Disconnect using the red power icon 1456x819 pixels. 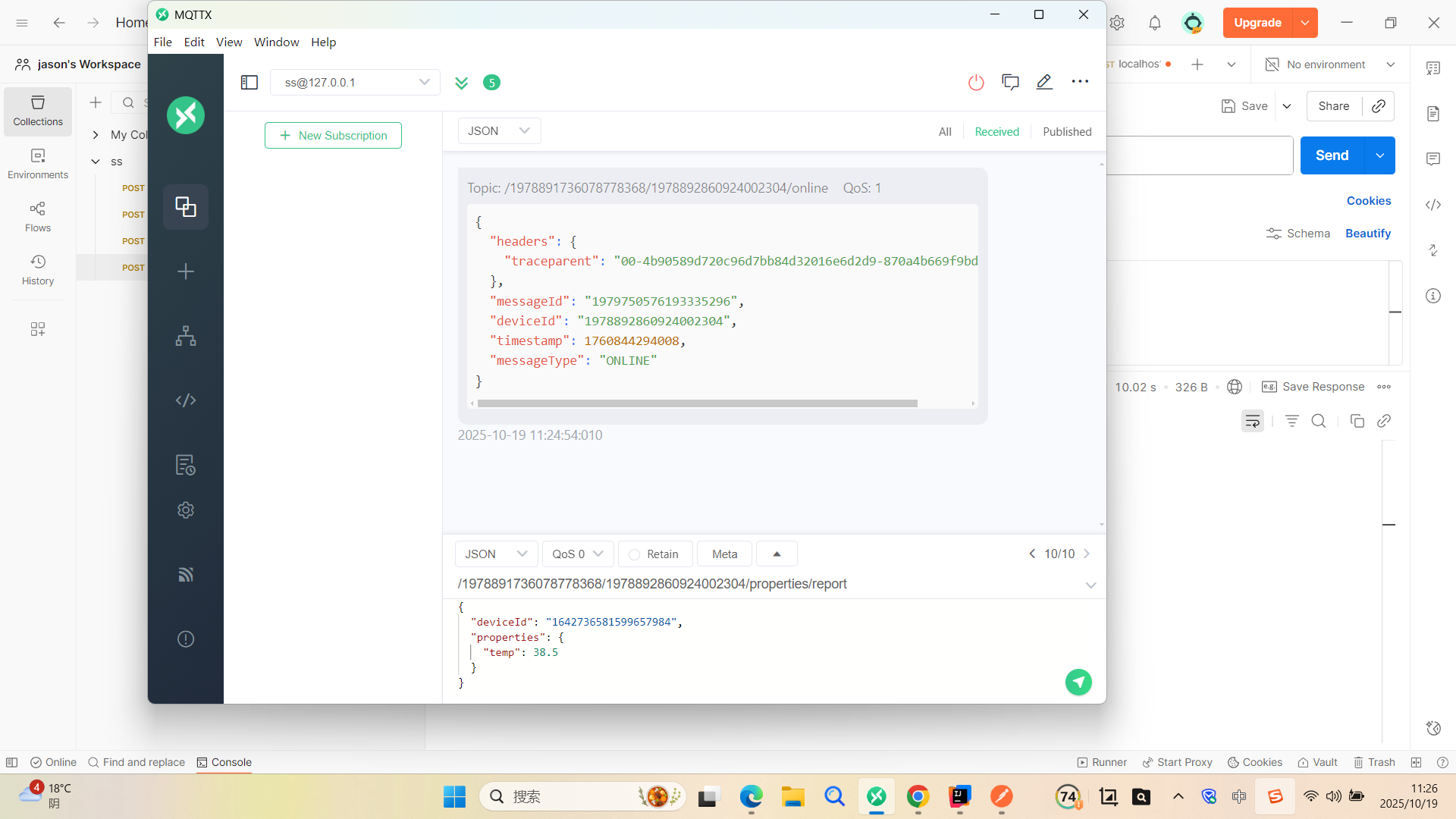point(976,83)
